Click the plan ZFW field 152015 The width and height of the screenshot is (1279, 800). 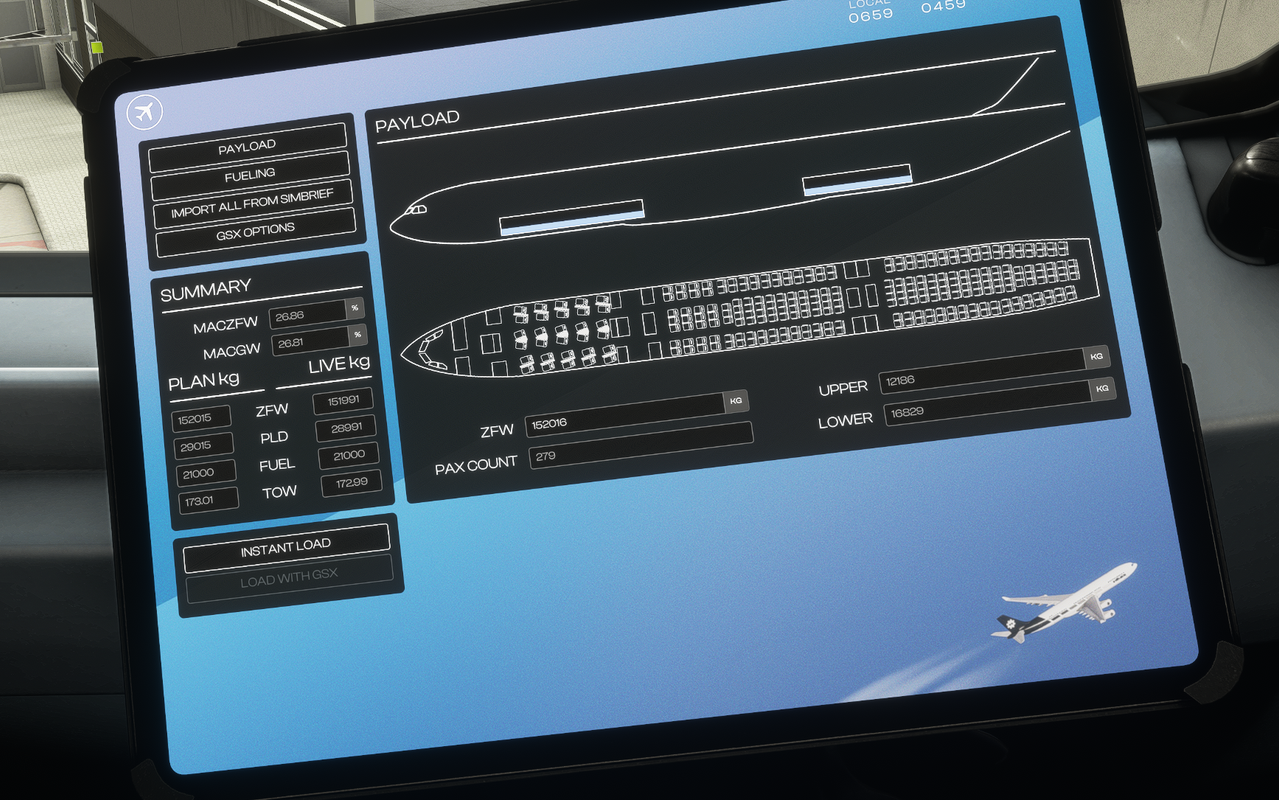click(201, 418)
